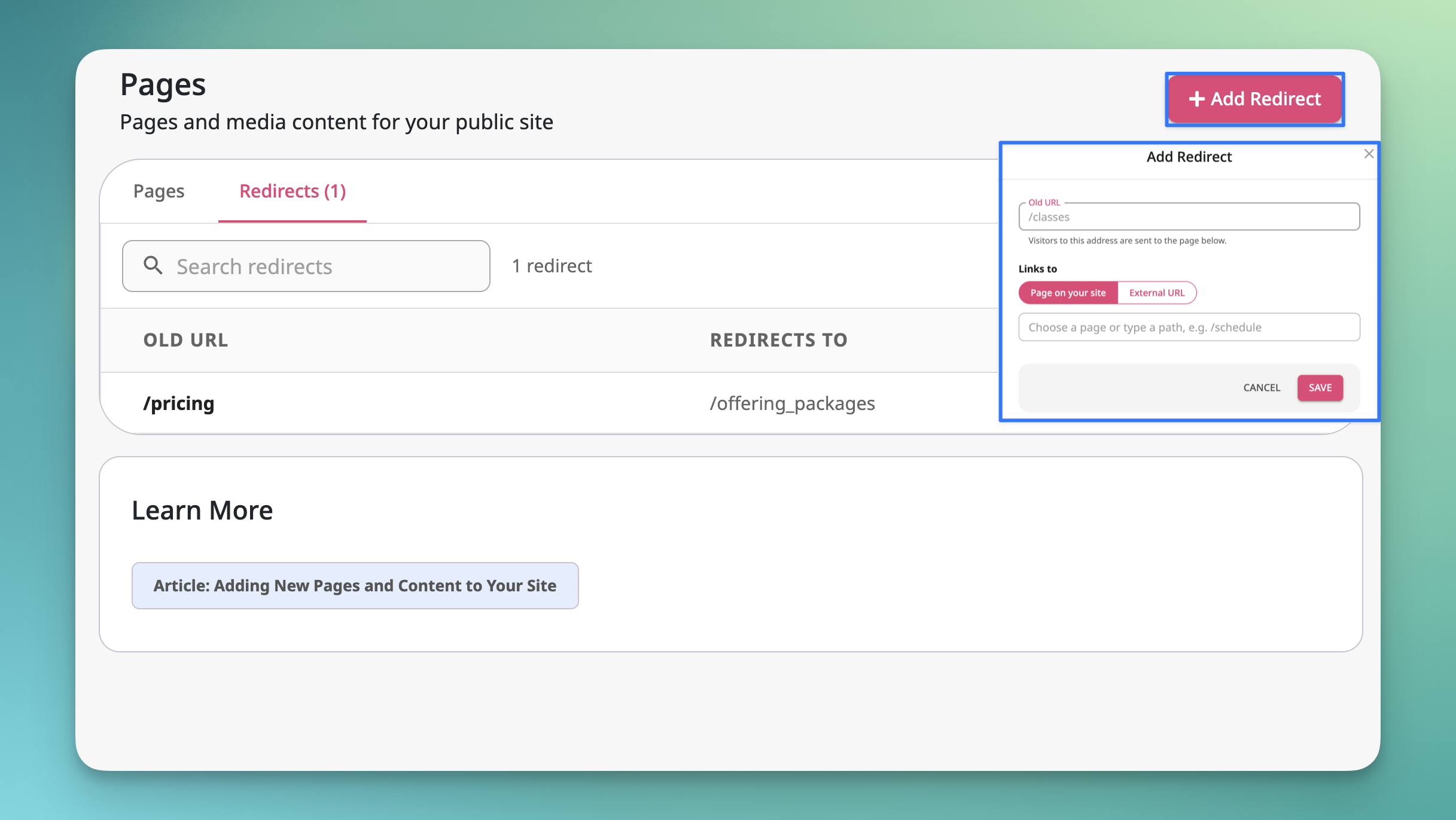The image size is (1456, 820).
Task: Click the Links to label
Action: pos(1038,269)
